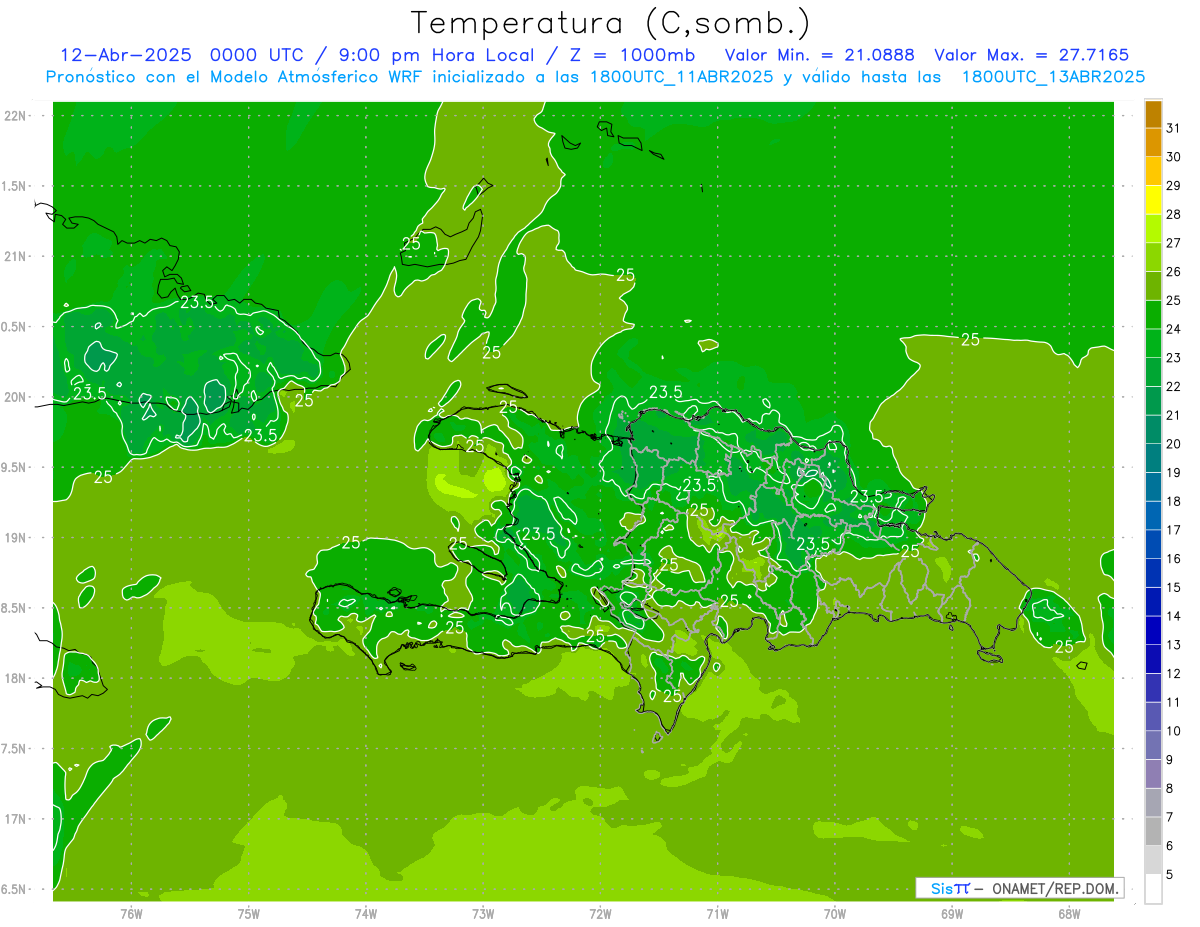The height and width of the screenshot is (927, 1200).
Task: Click the green legend swatch between 24 and 25
Action: click(1153, 315)
